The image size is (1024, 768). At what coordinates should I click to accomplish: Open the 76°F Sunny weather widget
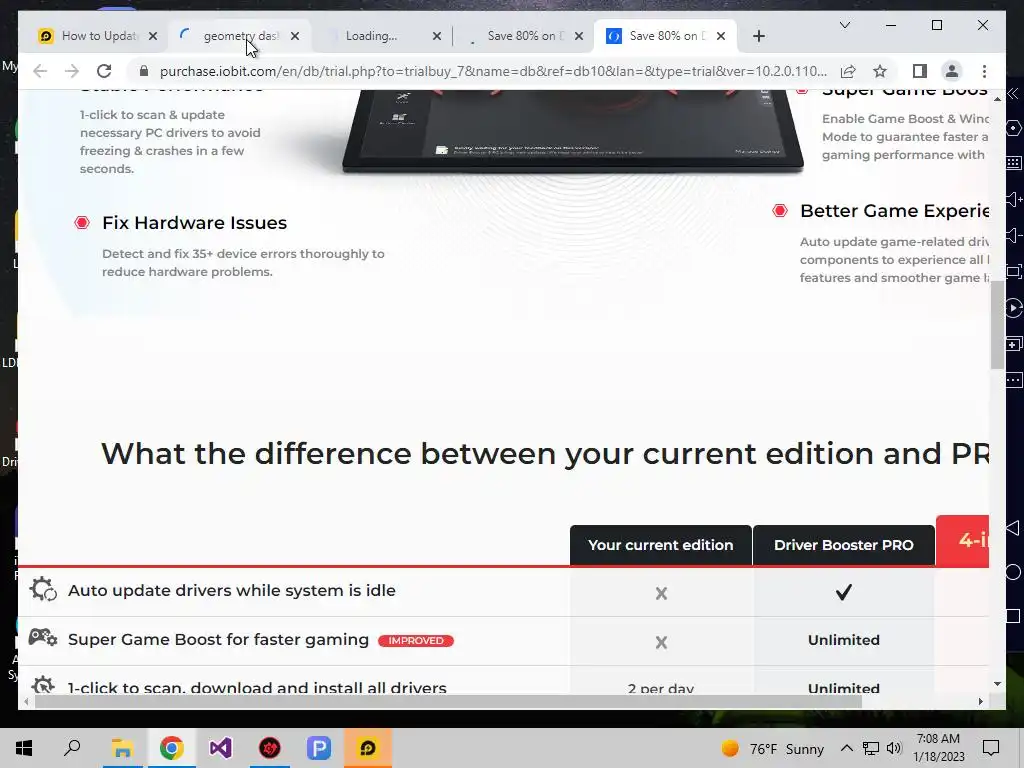[773, 749]
